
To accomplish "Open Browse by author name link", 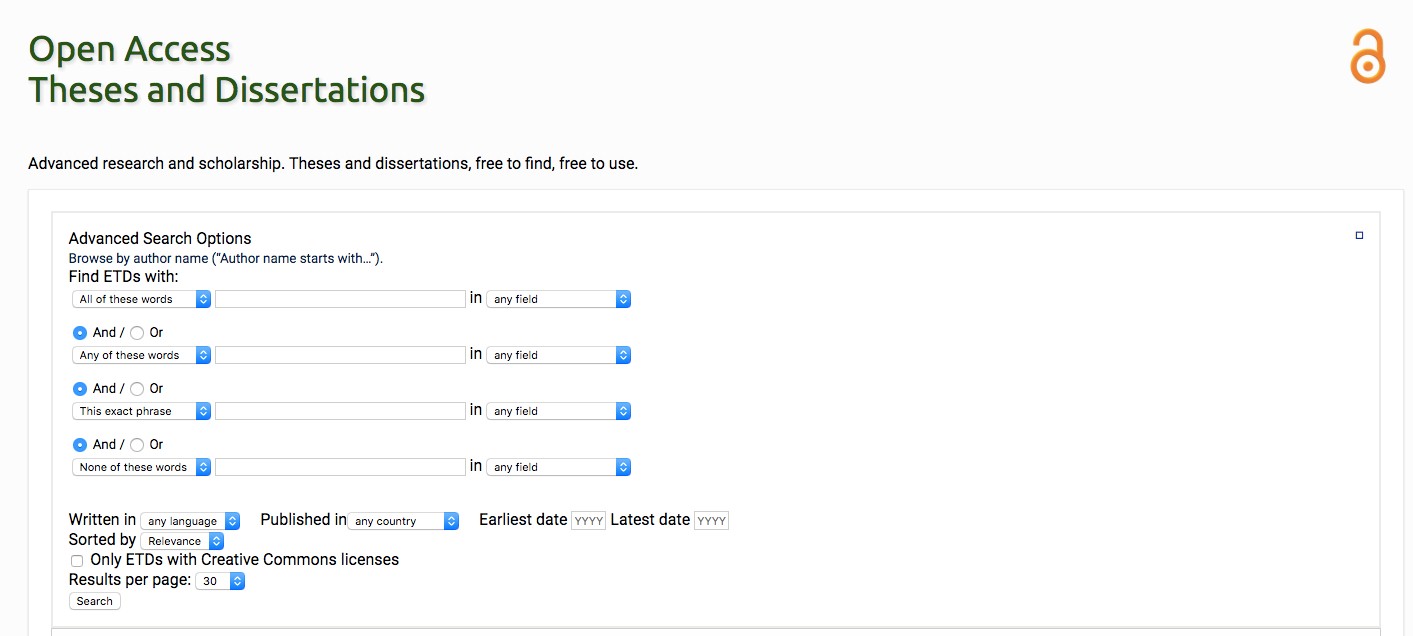I will pyautogui.click(x=225, y=258).
